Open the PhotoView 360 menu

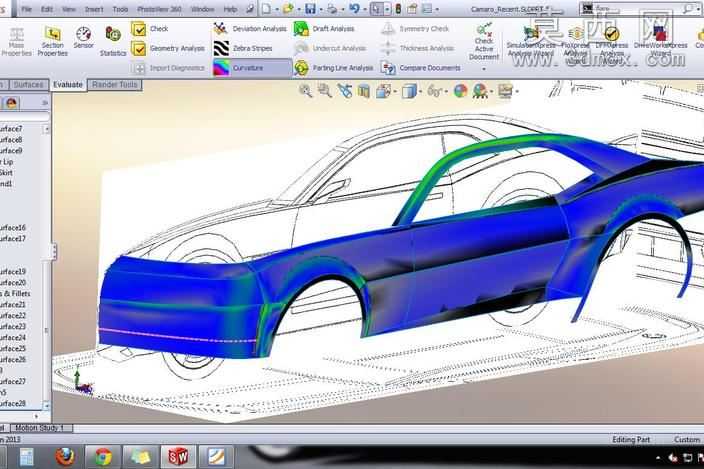click(159, 9)
